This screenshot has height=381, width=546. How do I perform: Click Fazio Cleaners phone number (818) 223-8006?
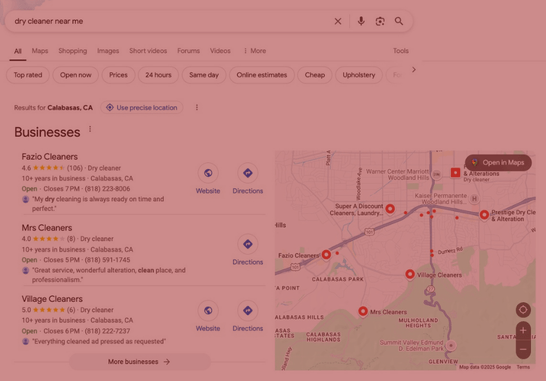pyautogui.click(x=107, y=189)
